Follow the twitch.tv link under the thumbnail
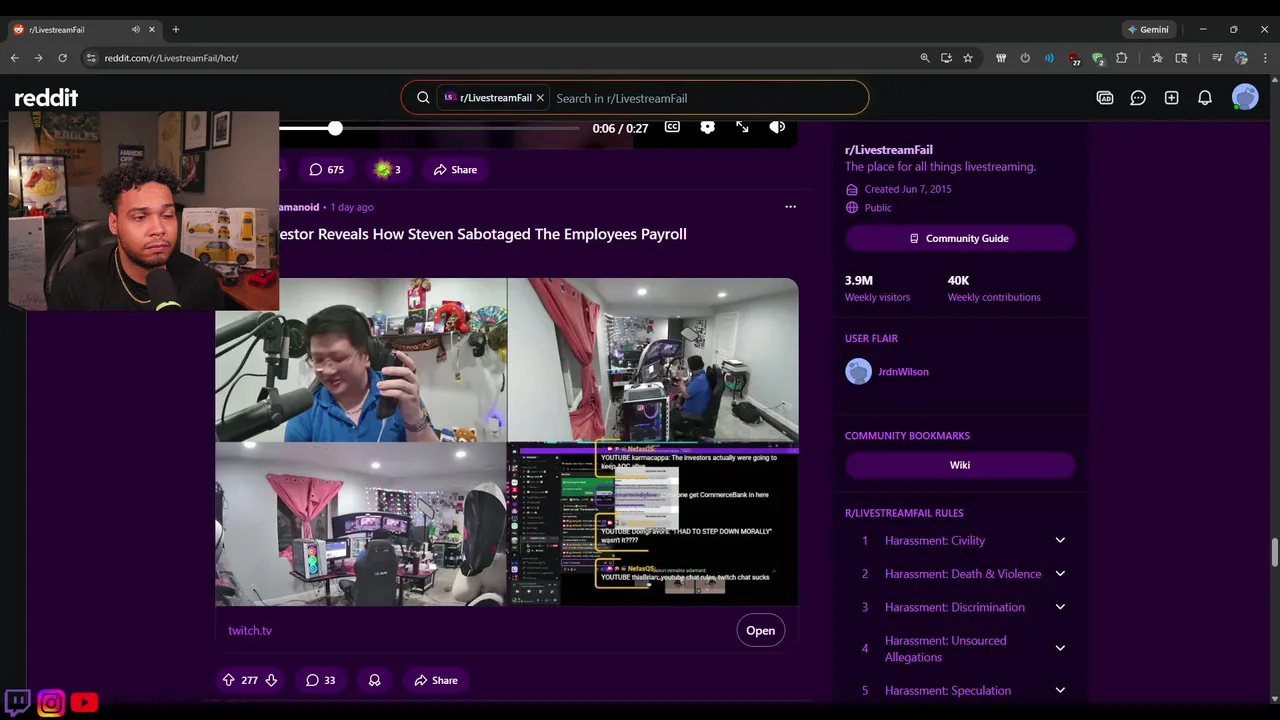This screenshot has width=1280, height=720. tap(250, 631)
